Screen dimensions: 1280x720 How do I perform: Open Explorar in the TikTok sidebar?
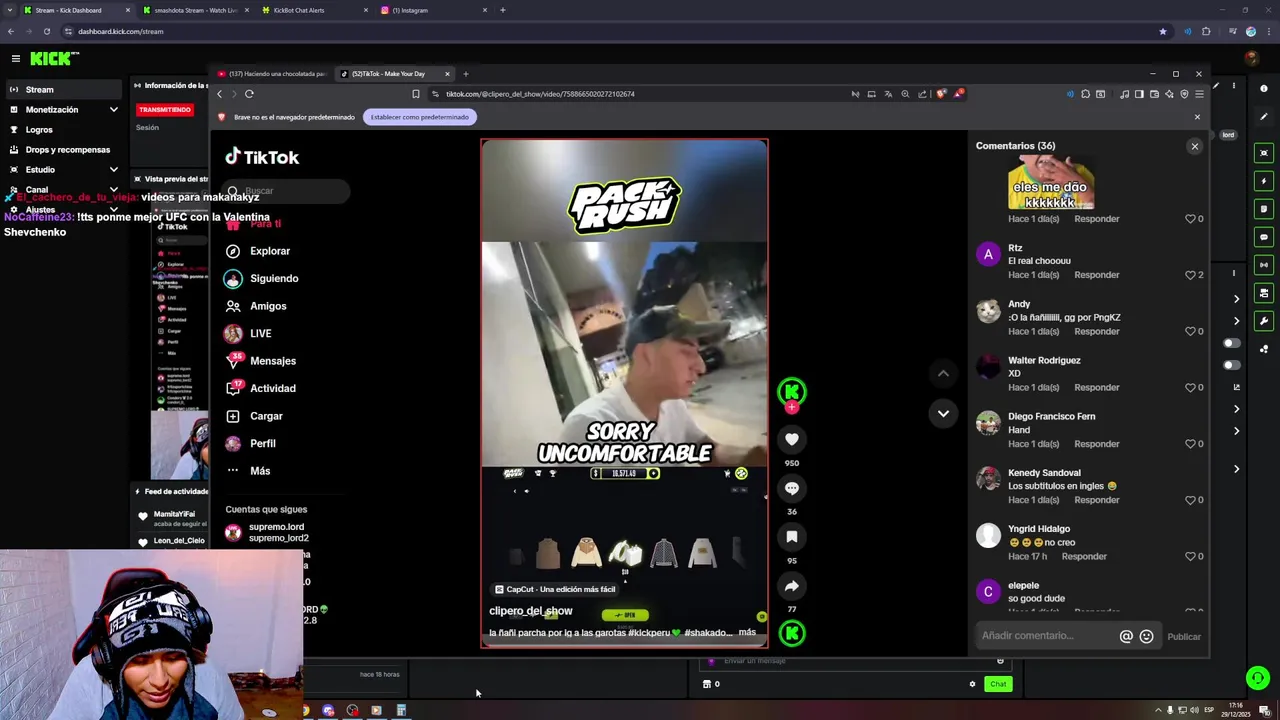pyautogui.click(x=258, y=251)
